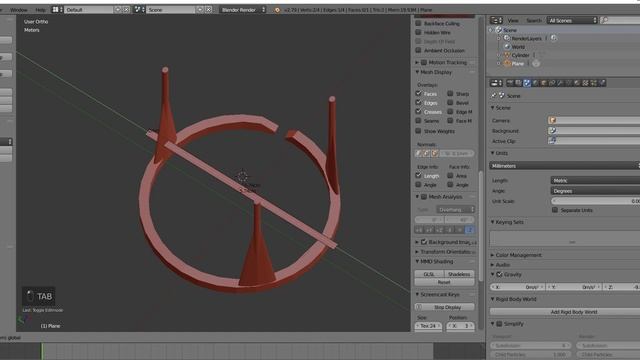Collapse the Keying Sets panel

(x=509, y=222)
